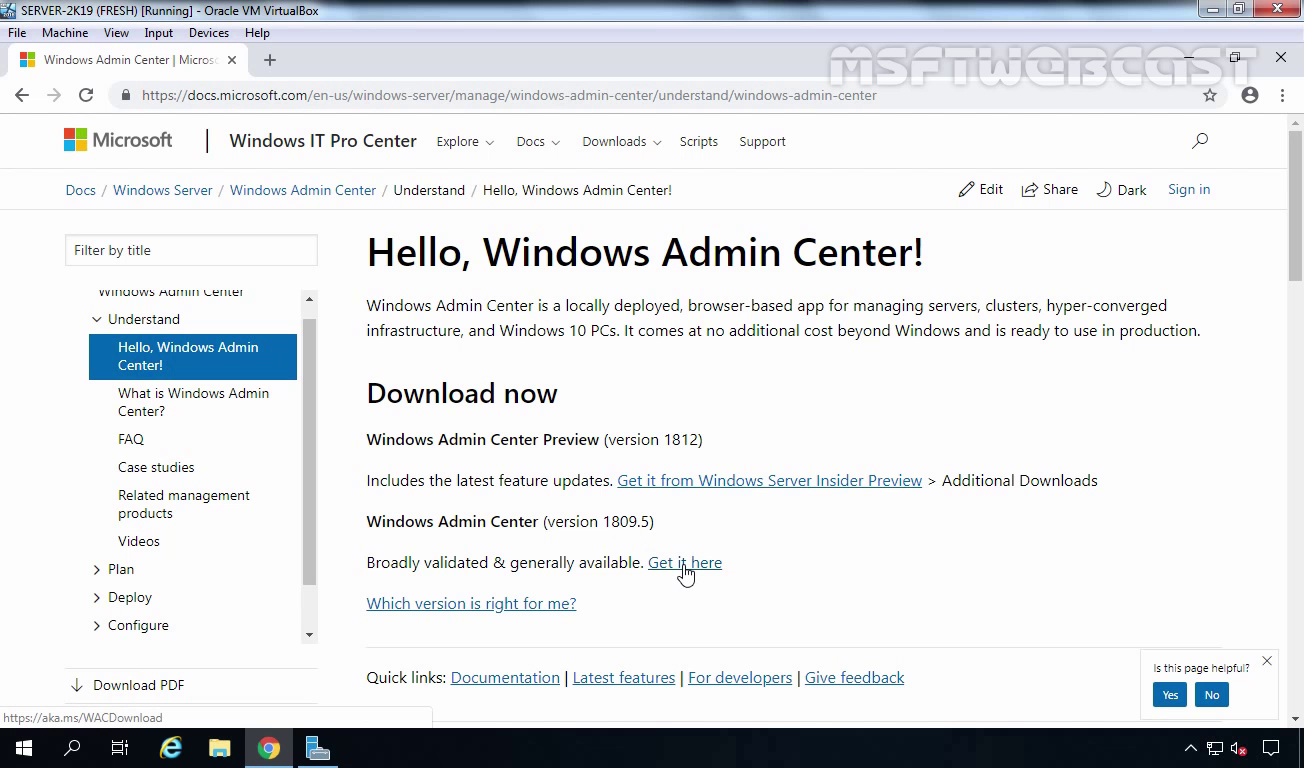Select the Windows Admin Center browser tab
The image size is (1304, 768).
point(130,60)
